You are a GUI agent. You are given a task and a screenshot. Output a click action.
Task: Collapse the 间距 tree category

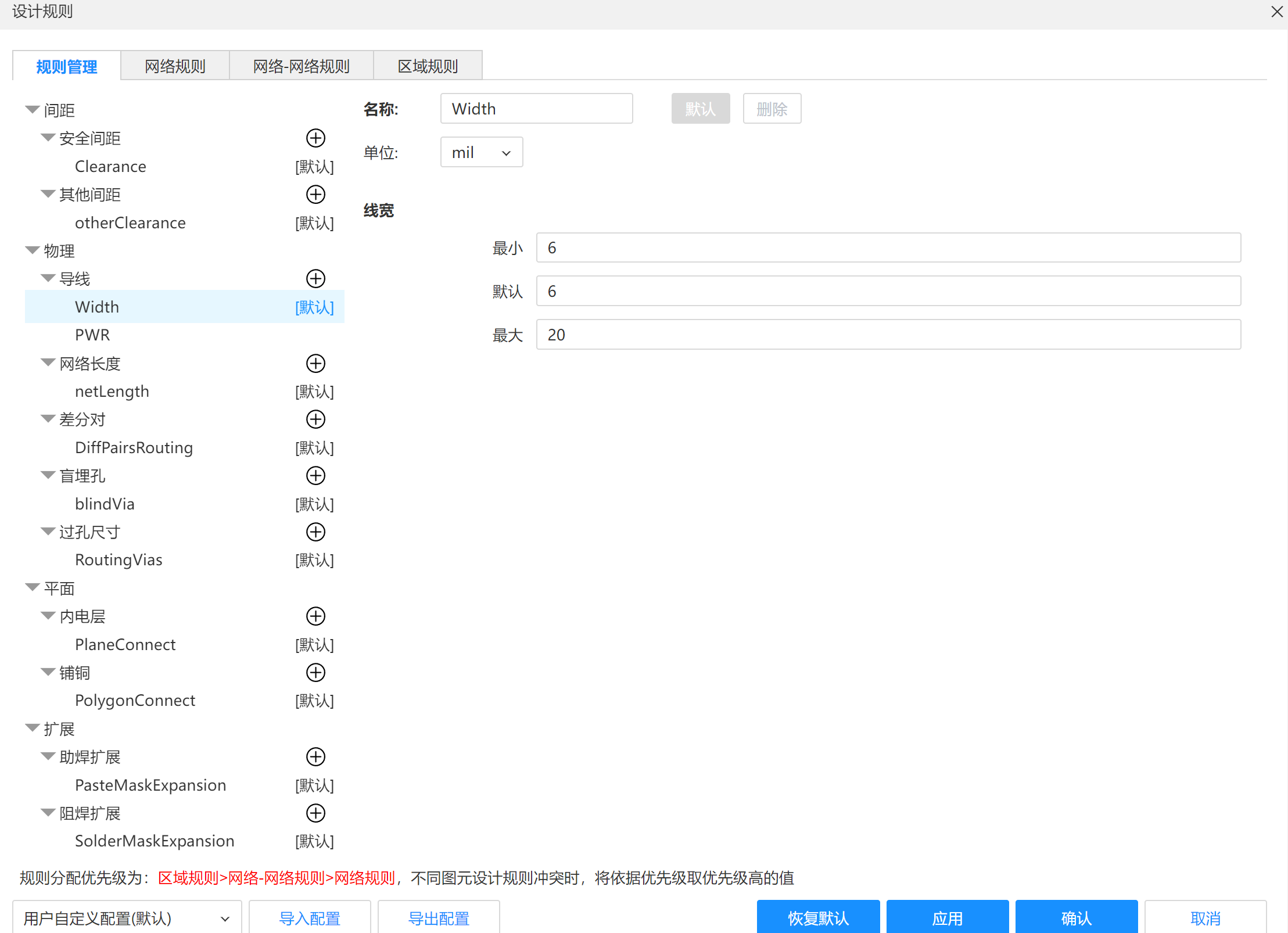[x=33, y=110]
